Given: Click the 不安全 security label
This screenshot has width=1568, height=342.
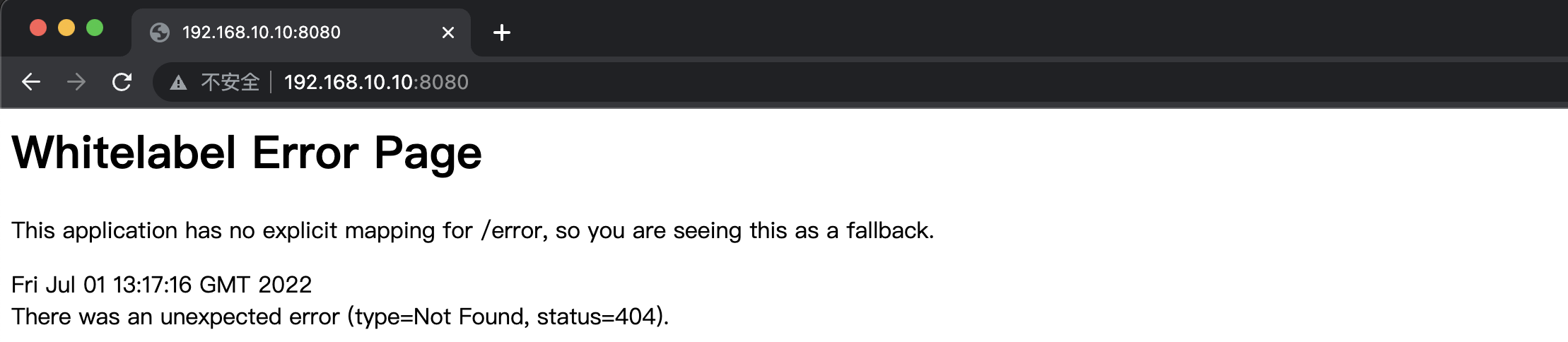Looking at the screenshot, I should pyautogui.click(x=230, y=83).
